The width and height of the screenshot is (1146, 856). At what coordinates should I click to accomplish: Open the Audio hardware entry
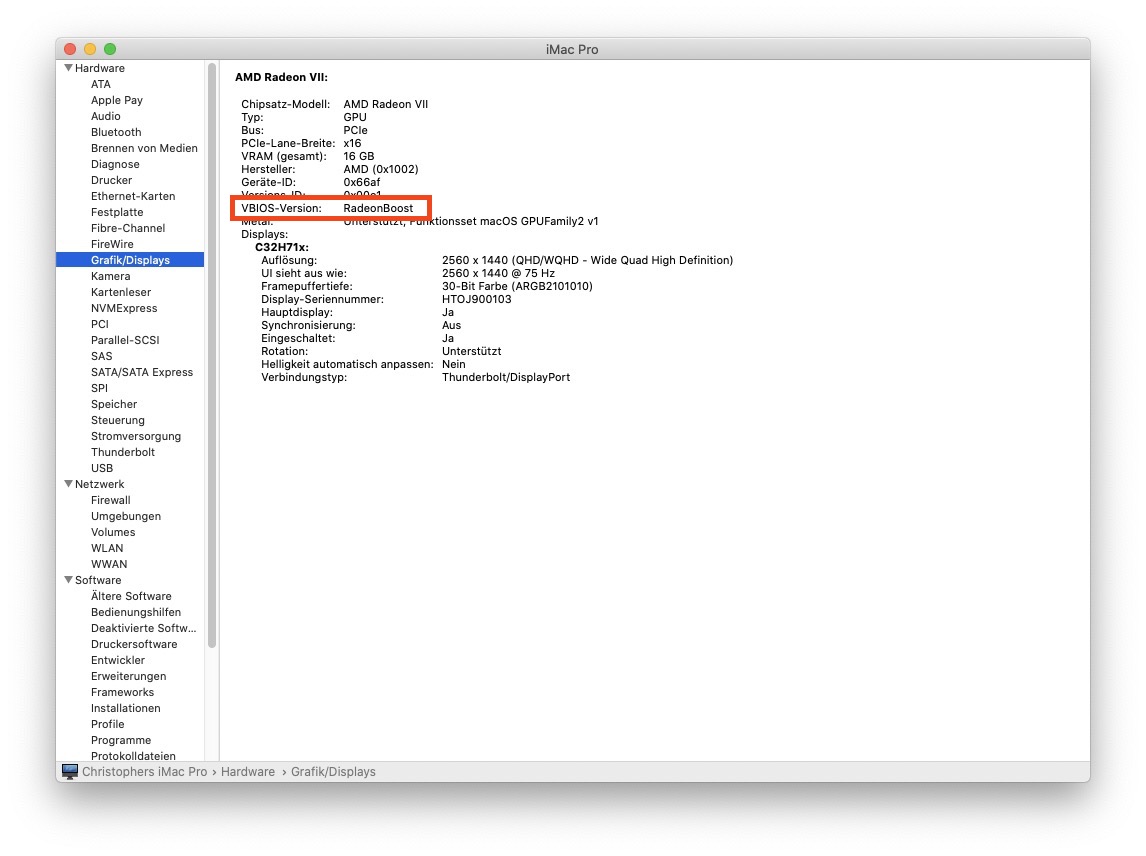tap(106, 116)
